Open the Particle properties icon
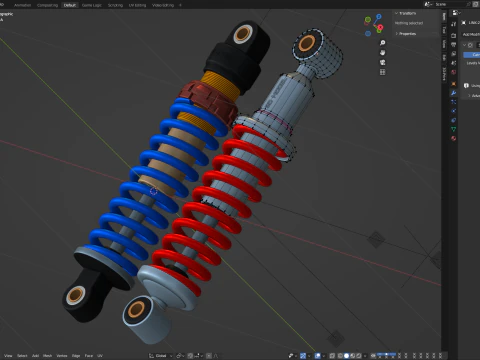This screenshot has width=480, height=360. point(453,102)
